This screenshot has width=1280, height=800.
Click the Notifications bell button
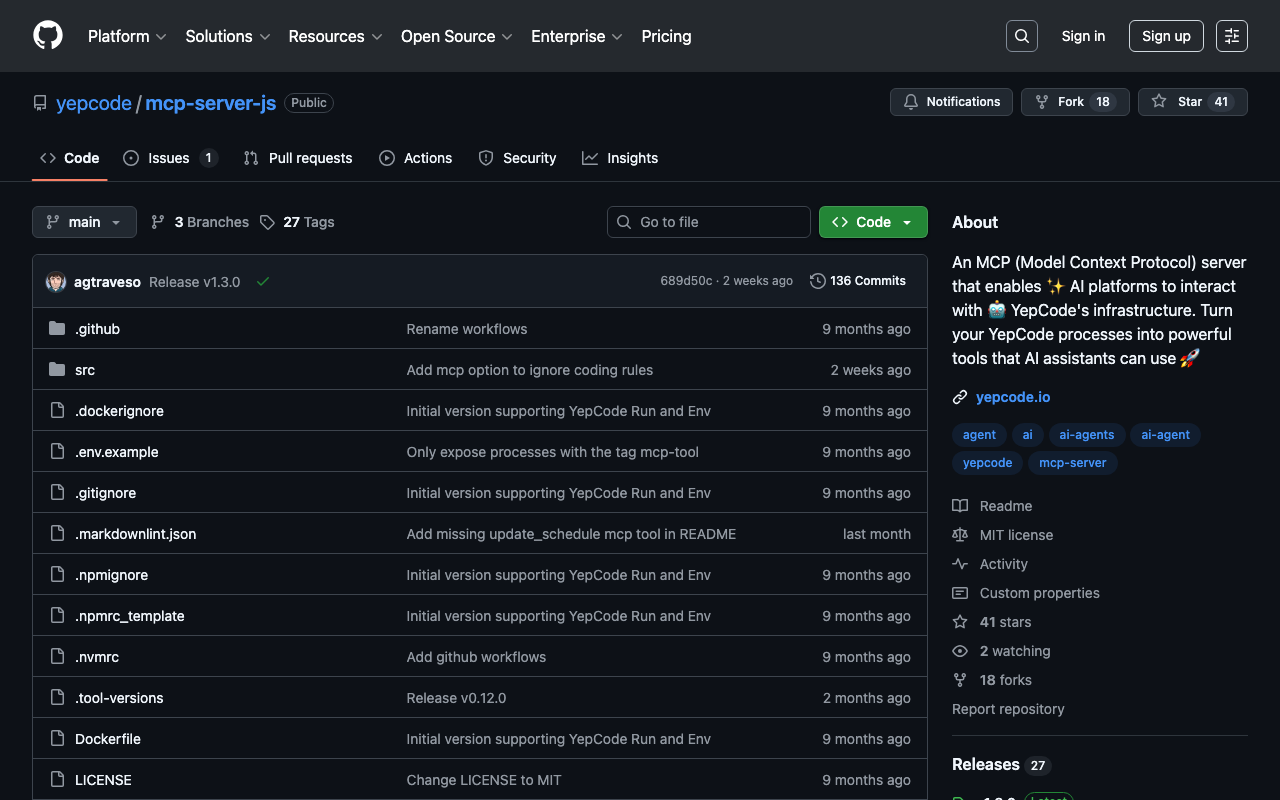click(951, 102)
